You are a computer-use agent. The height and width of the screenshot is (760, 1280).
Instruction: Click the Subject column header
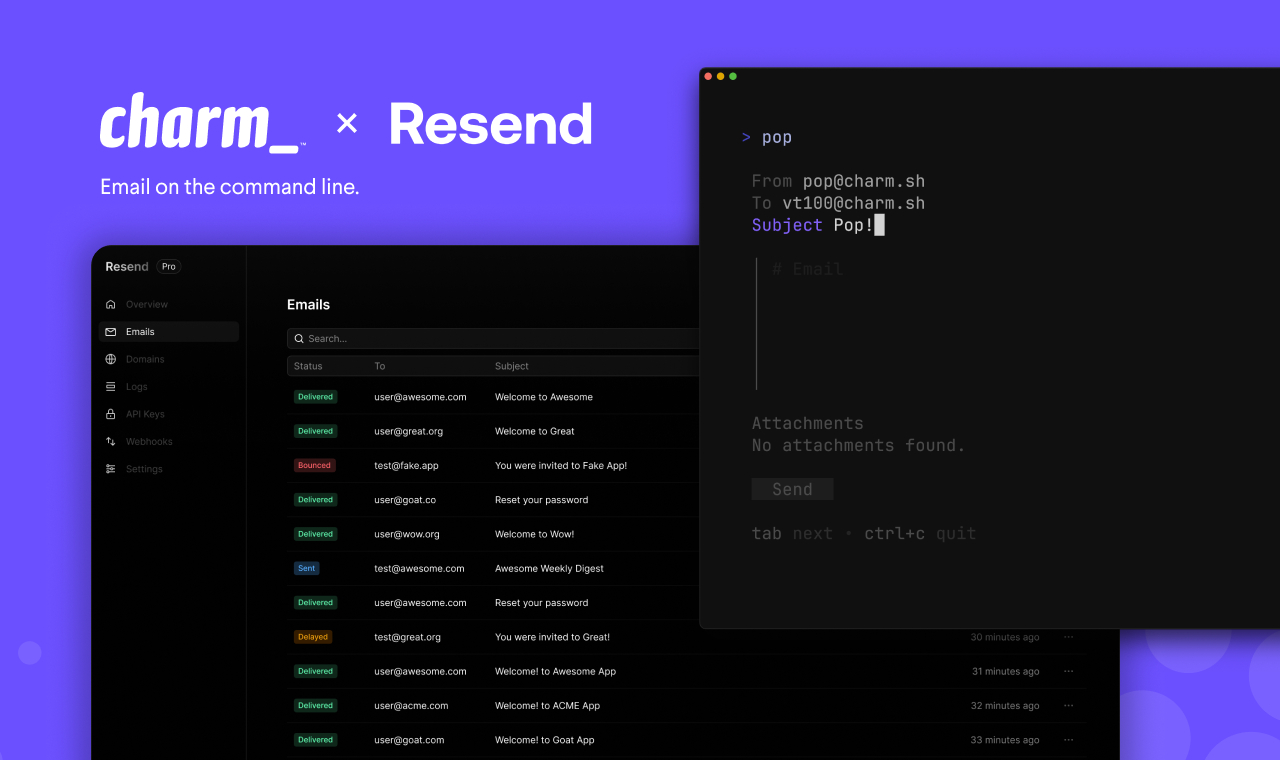512,366
